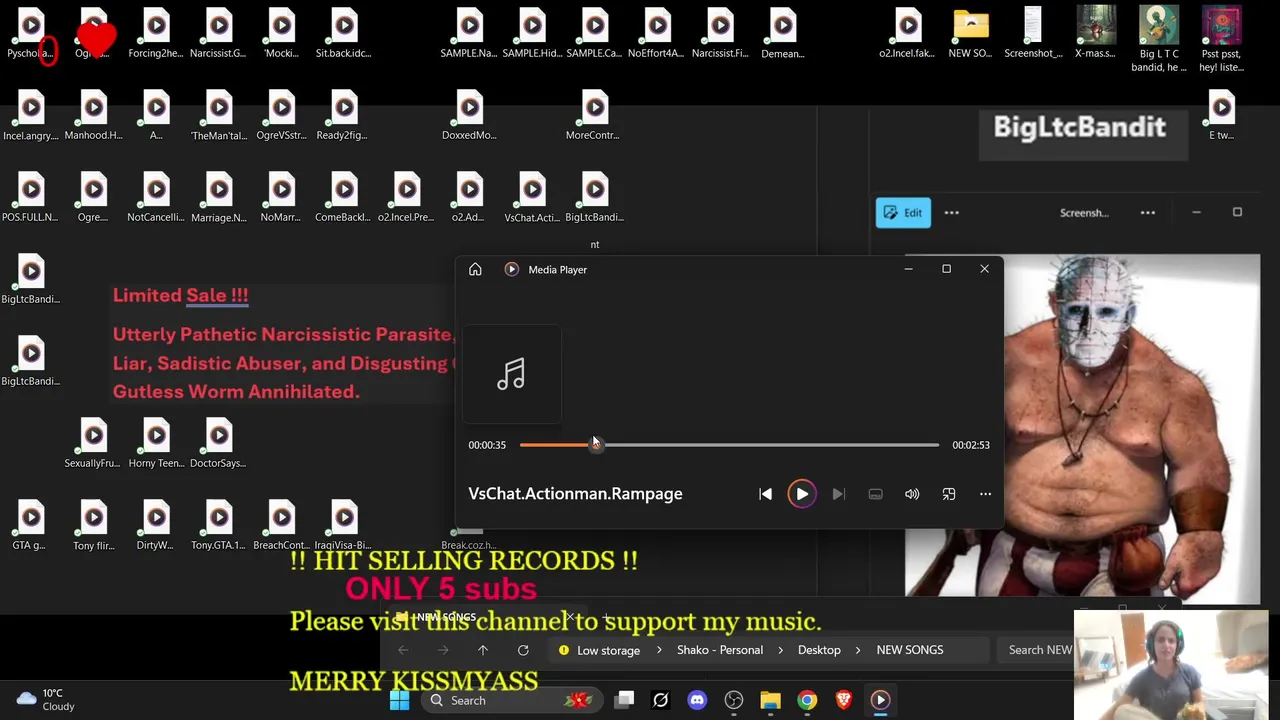The height and width of the screenshot is (720, 1280).
Task: Open Google Chrome from the taskbar
Action: tap(807, 700)
